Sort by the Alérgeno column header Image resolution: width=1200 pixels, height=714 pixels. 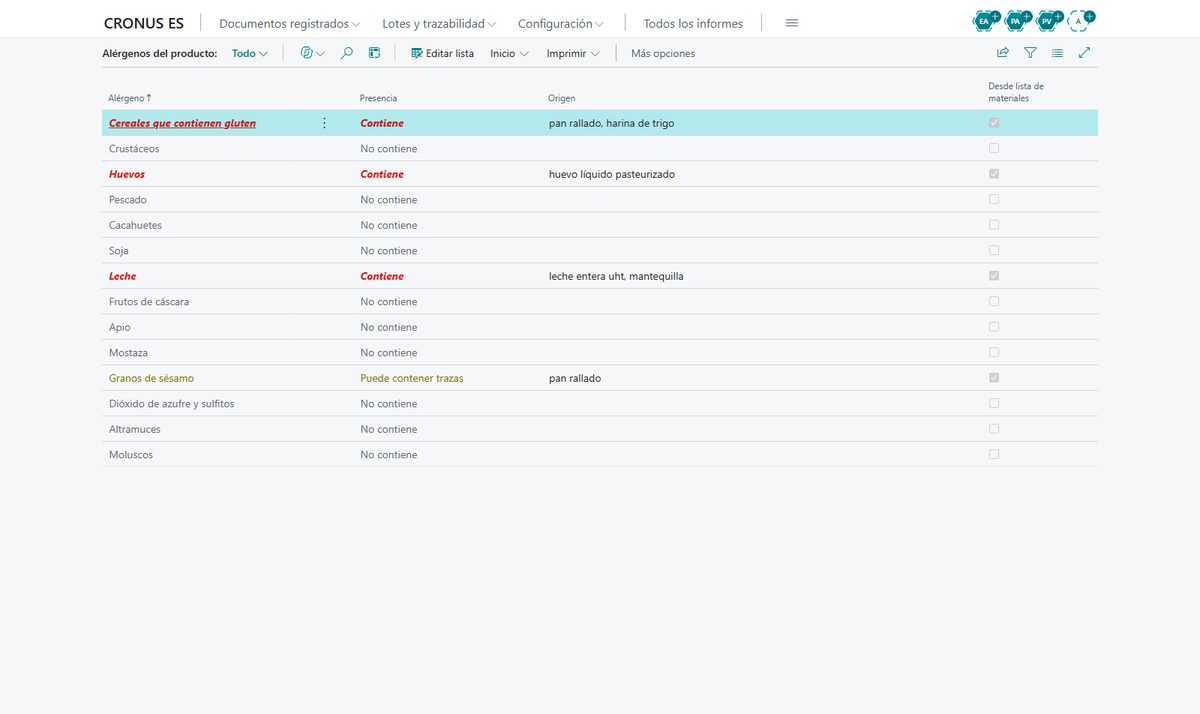coord(130,98)
